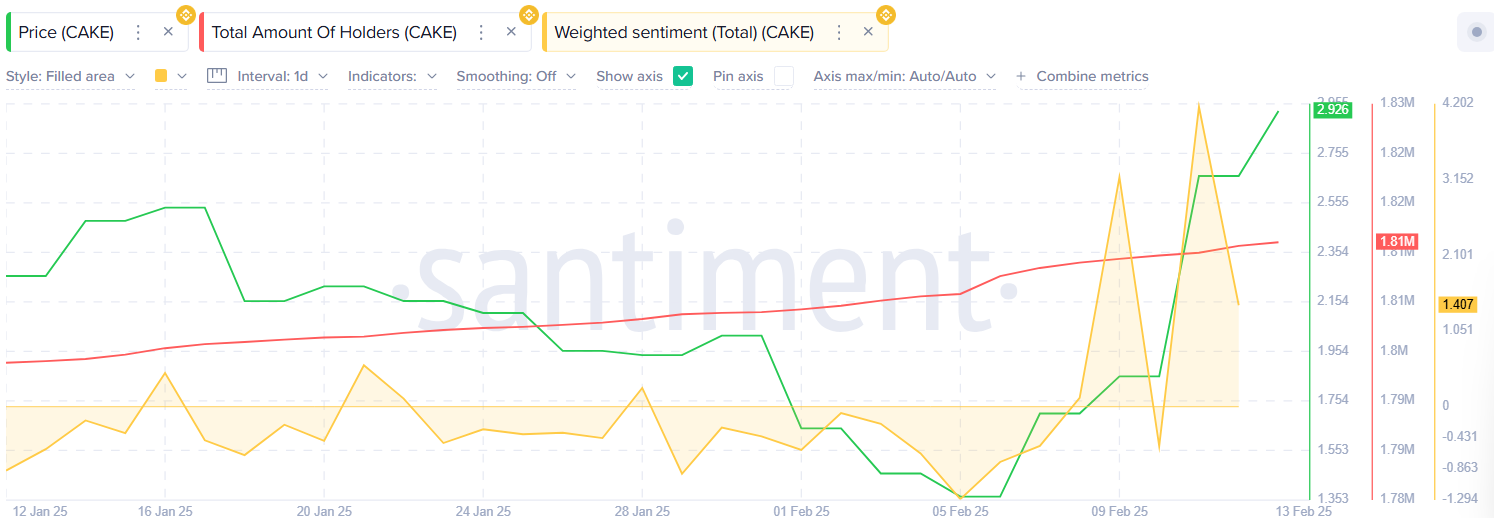Screen dimensions: 1494x518
Task: Open options for Total Amount Of Holders
Action: coord(481,32)
